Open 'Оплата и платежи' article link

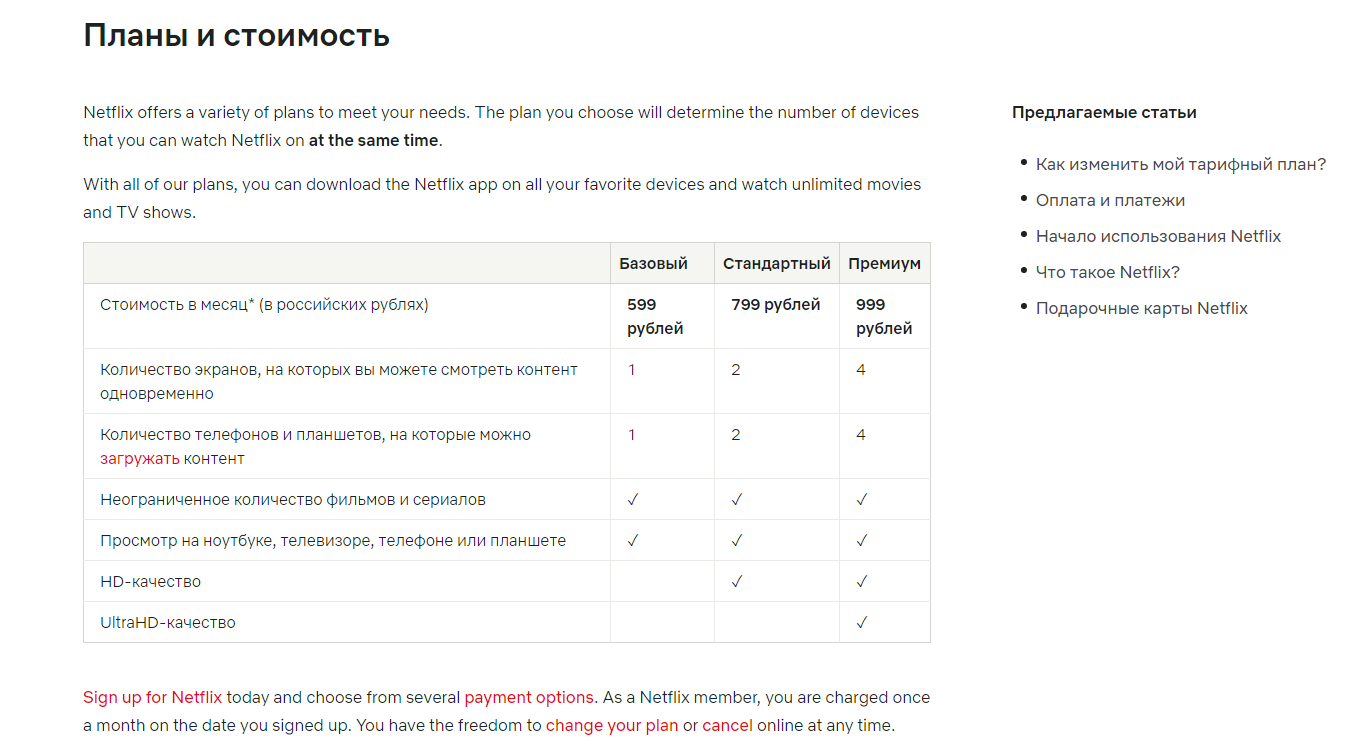[1110, 200]
